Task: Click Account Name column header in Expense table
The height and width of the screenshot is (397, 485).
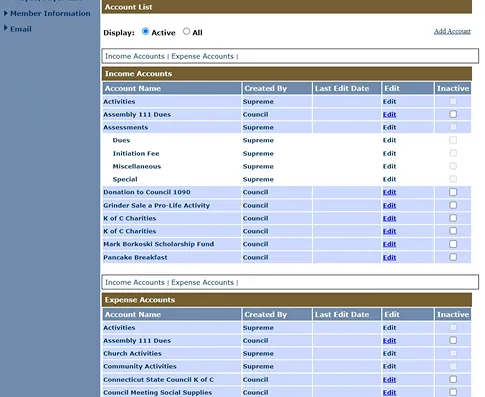Action: coord(171,314)
